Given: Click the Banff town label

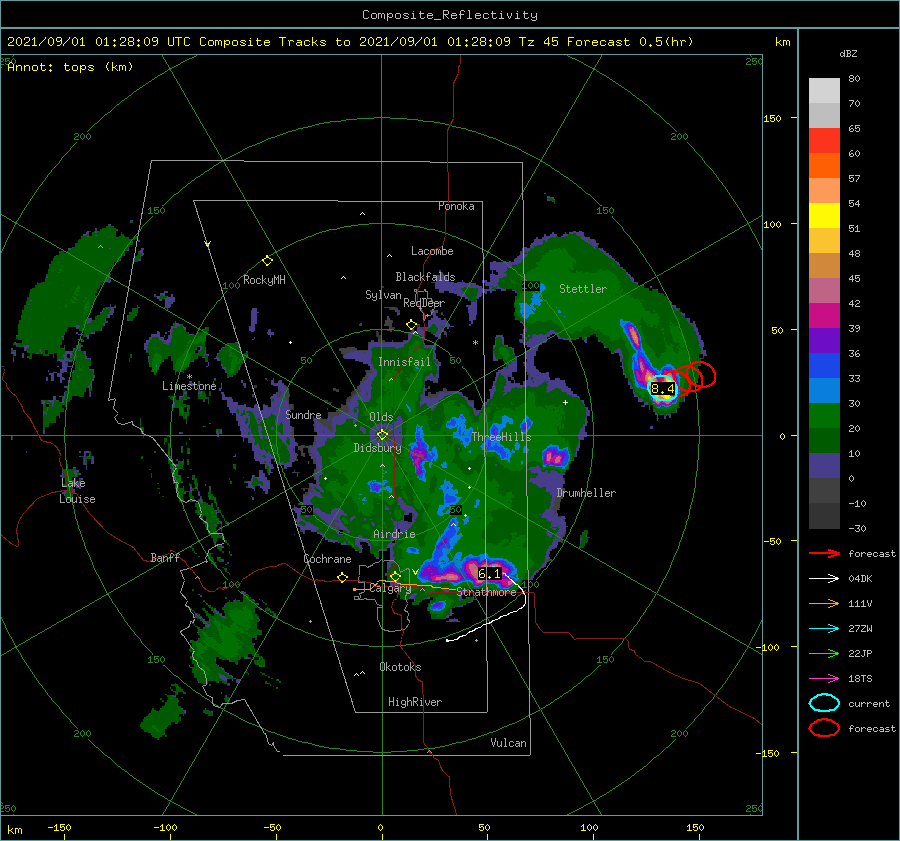Looking at the screenshot, I should click(x=165, y=557).
